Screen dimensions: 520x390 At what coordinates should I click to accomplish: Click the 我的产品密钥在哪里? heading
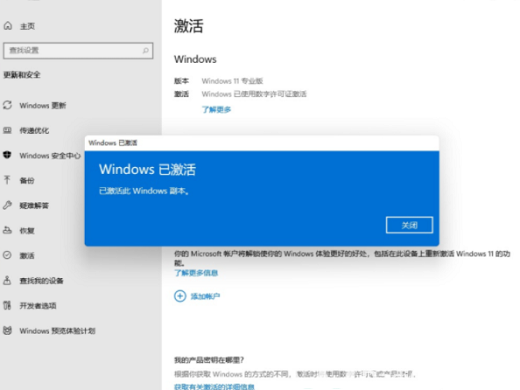tap(209, 360)
